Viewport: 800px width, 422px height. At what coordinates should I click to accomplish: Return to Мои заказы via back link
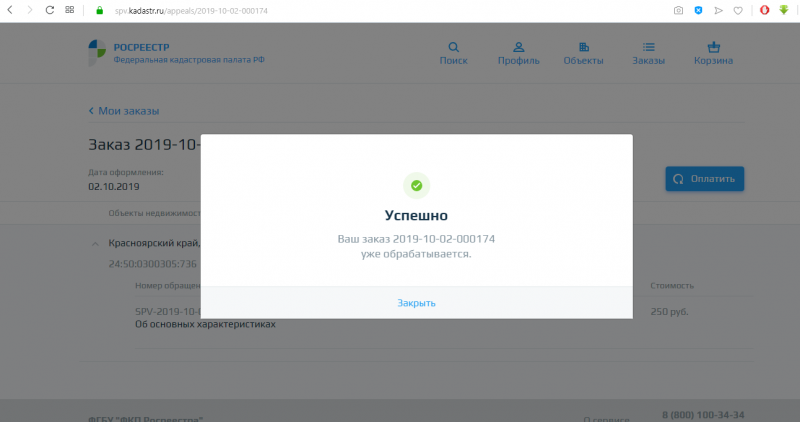[x=124, y=111]
